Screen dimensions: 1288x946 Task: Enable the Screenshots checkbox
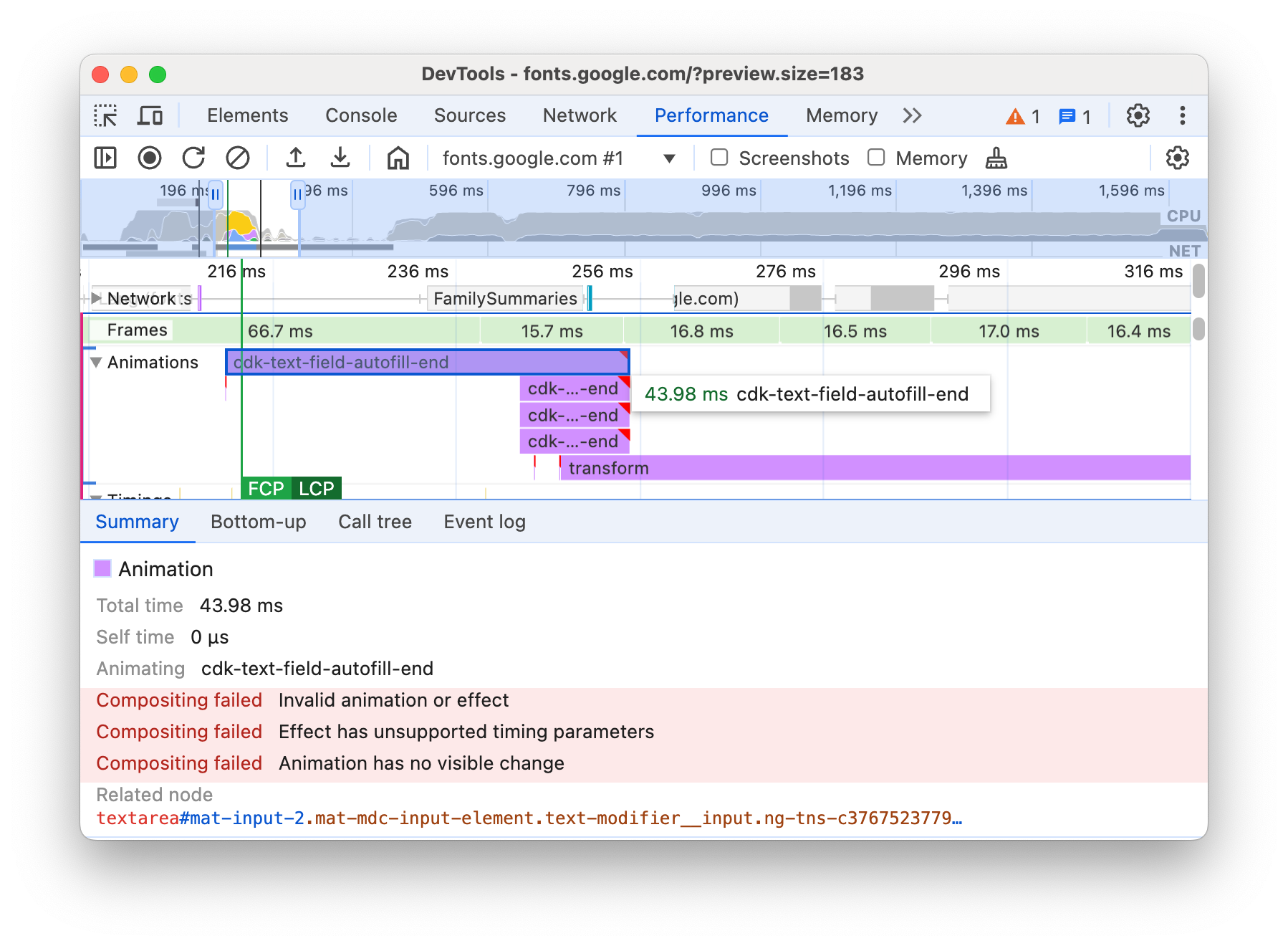(x=719, y=158)
